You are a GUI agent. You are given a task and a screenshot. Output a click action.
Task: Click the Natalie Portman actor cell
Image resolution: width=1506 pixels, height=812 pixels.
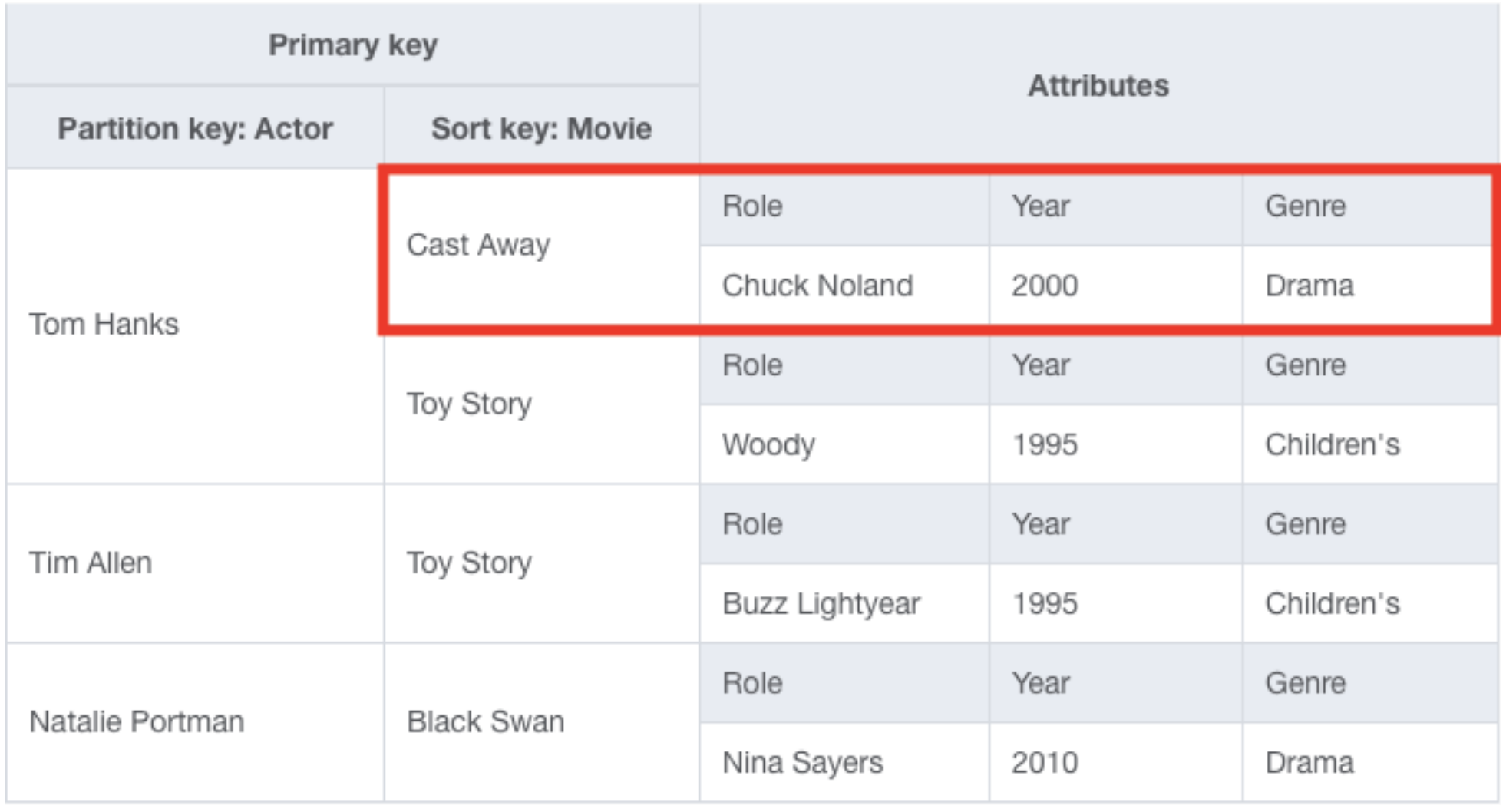tap(196, 722)
